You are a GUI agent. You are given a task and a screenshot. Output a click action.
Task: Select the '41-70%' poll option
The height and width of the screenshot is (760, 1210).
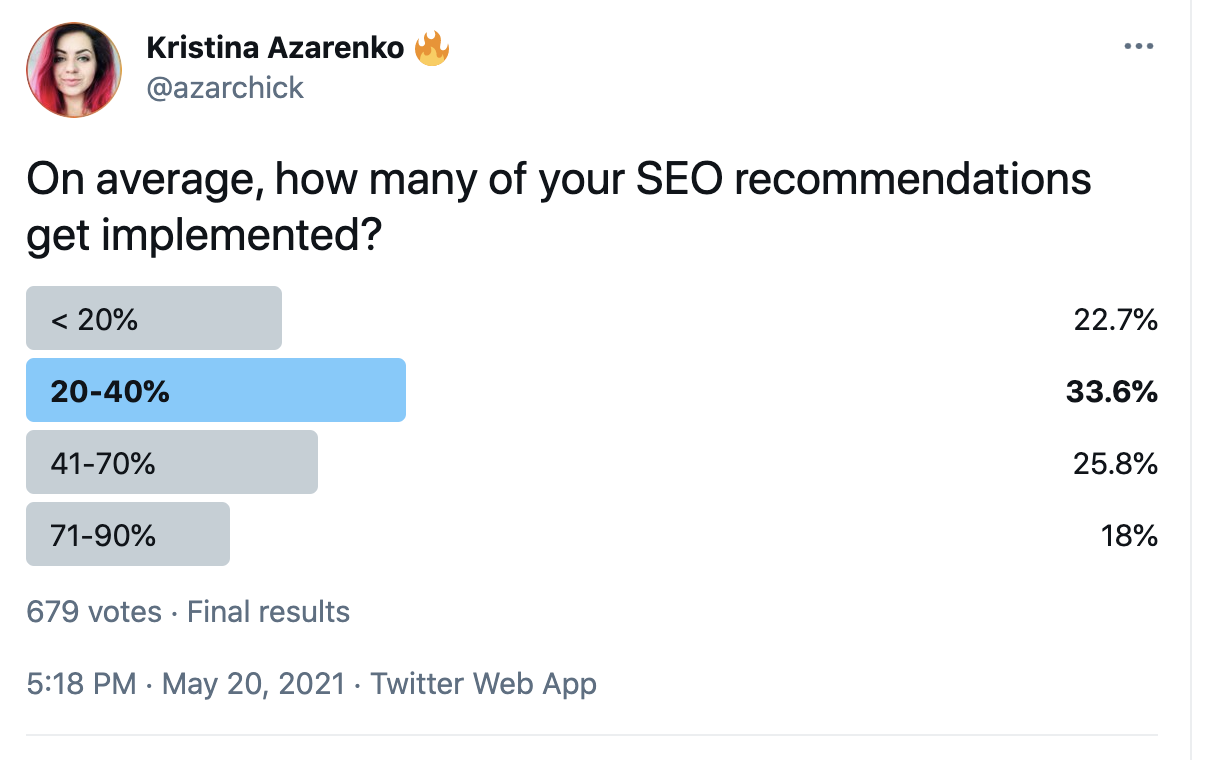tap(170, 462)
